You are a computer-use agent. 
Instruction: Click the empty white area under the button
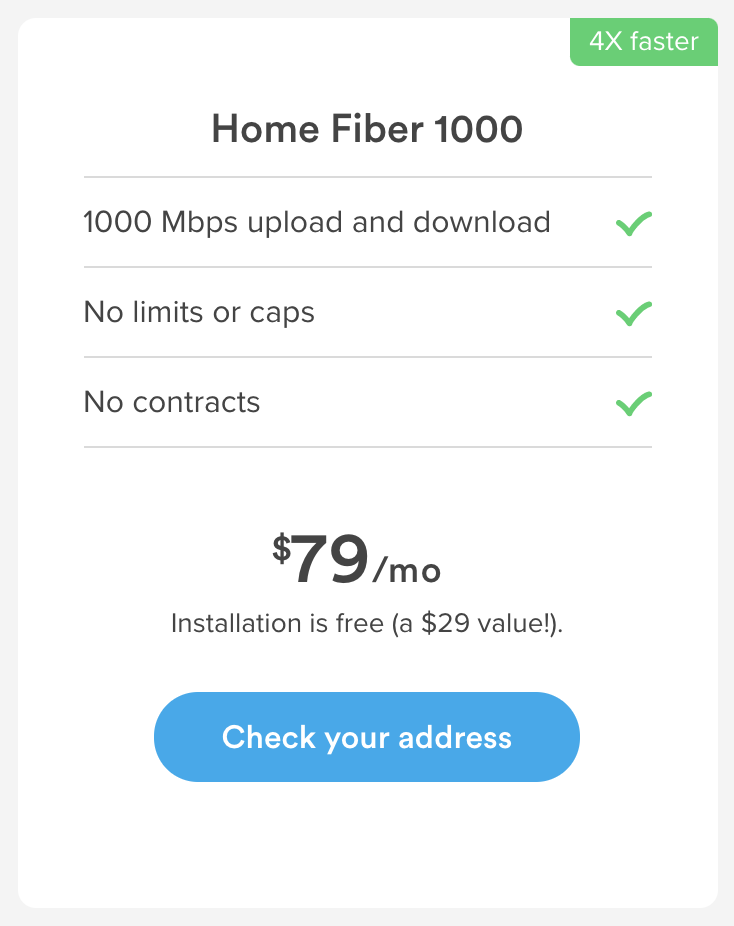[x=367, y=845]
